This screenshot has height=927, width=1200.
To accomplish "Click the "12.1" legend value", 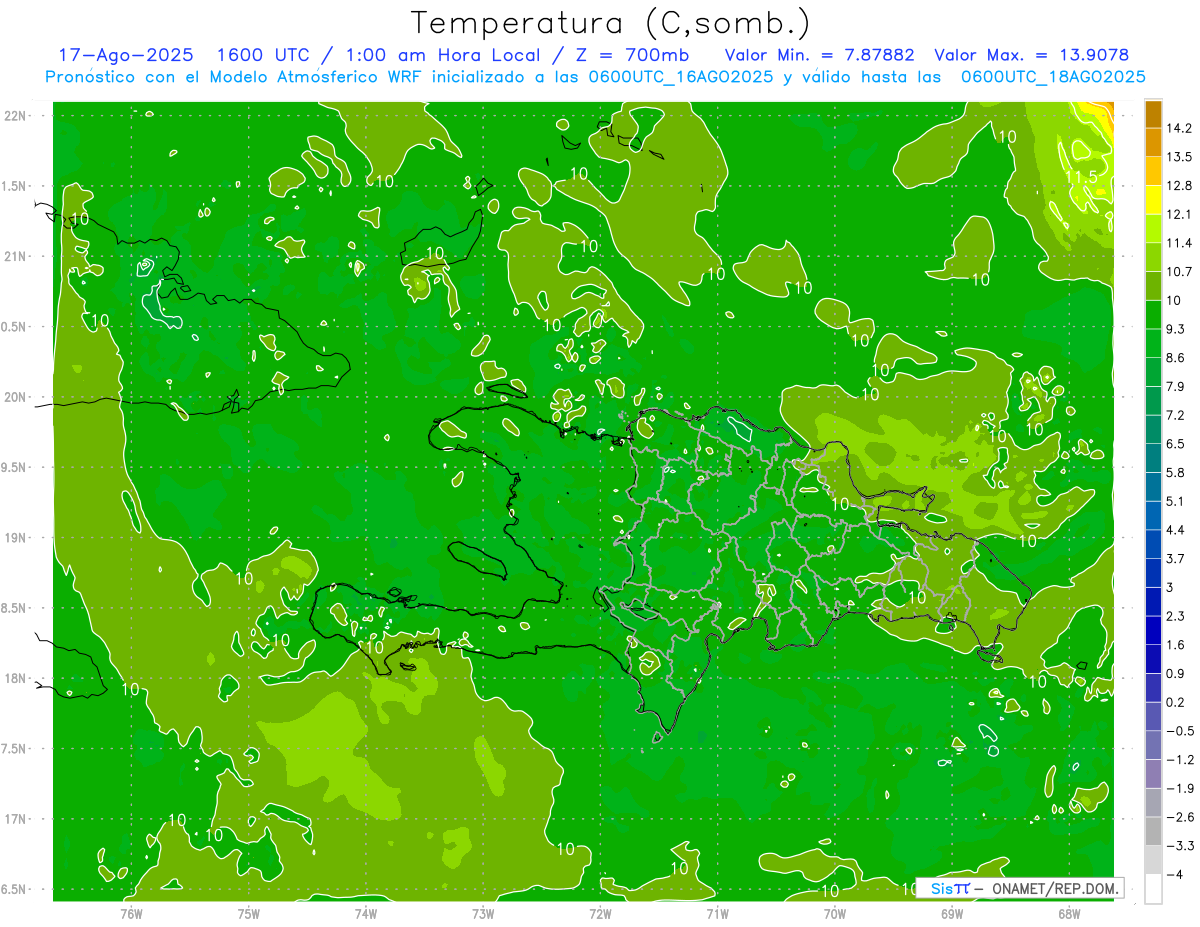I will pos(1180,214).
